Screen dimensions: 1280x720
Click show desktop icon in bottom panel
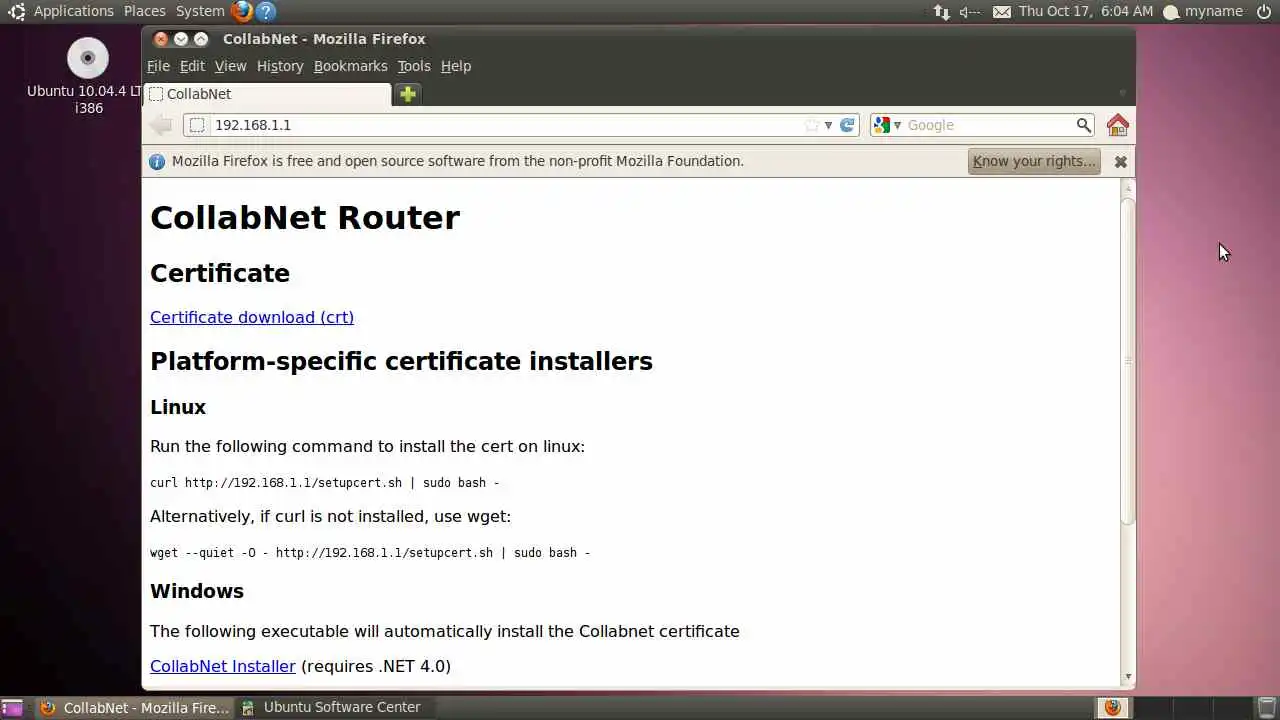tap(11, 707)
